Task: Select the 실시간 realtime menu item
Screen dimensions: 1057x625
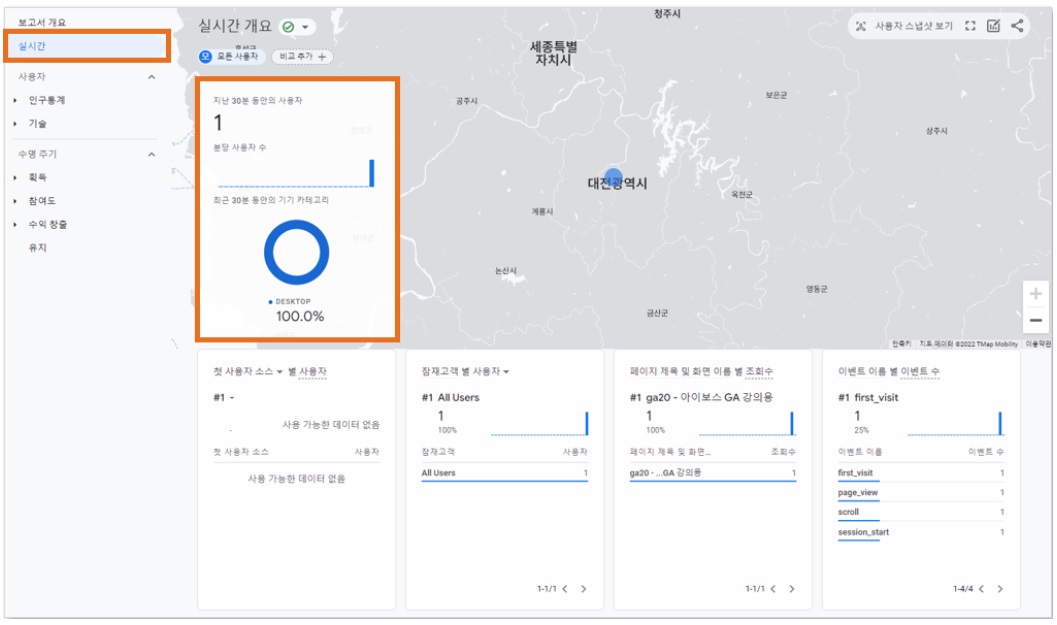Action: point(86,46)
